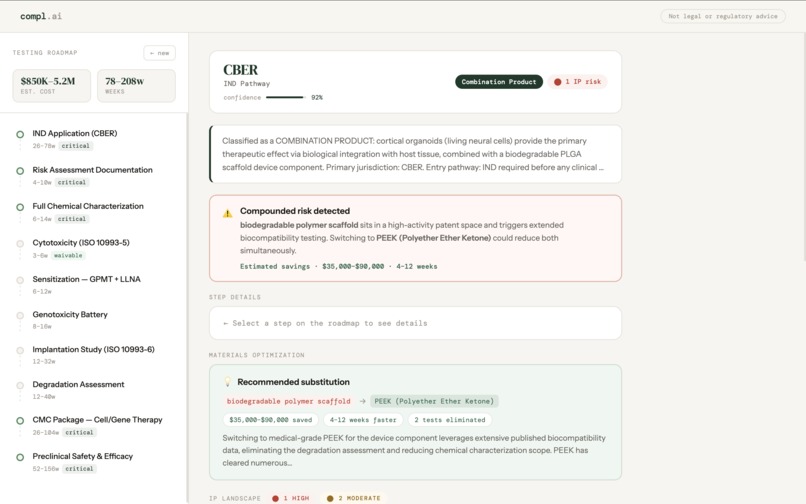The height and width of the screenshot is (504, 806).
Task: Click the status circle beside Risk Assessment Documentation
Action: click(x=20, y=171)
